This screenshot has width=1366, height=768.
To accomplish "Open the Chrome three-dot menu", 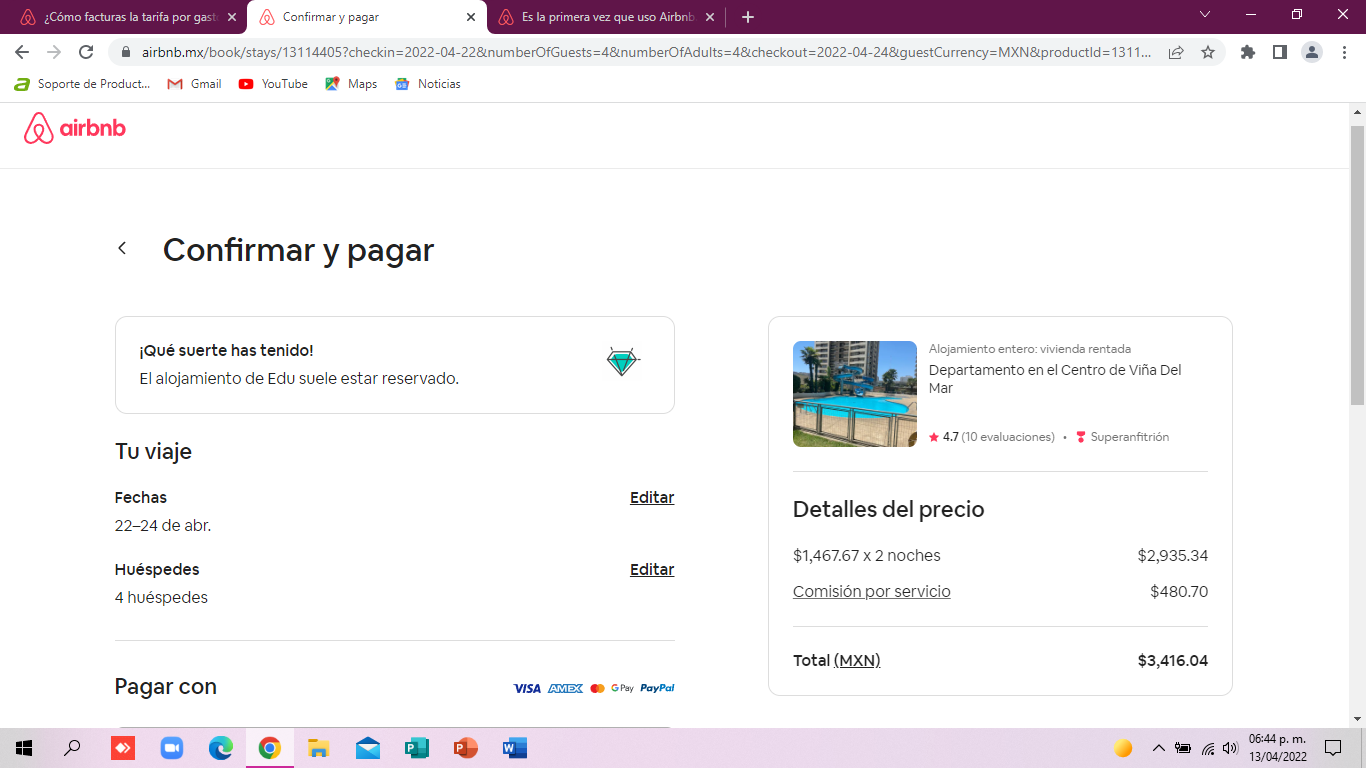I will [1344, 52].
